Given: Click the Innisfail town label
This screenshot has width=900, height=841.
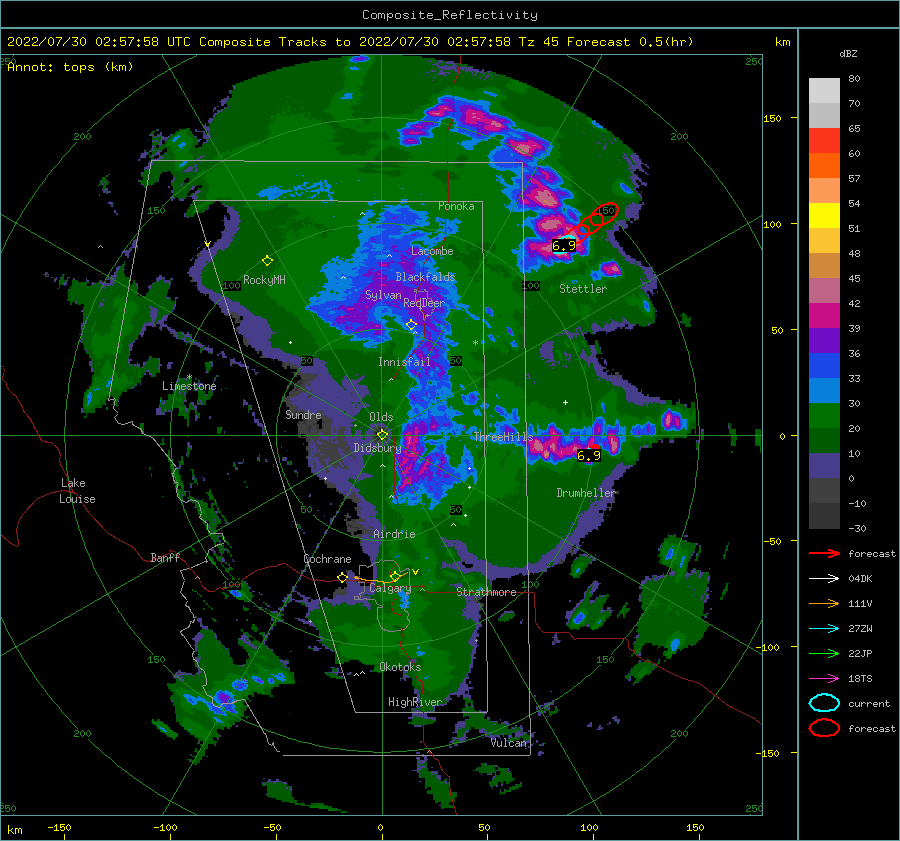Looking at the screenshot, I should click(x=404, y=362).
